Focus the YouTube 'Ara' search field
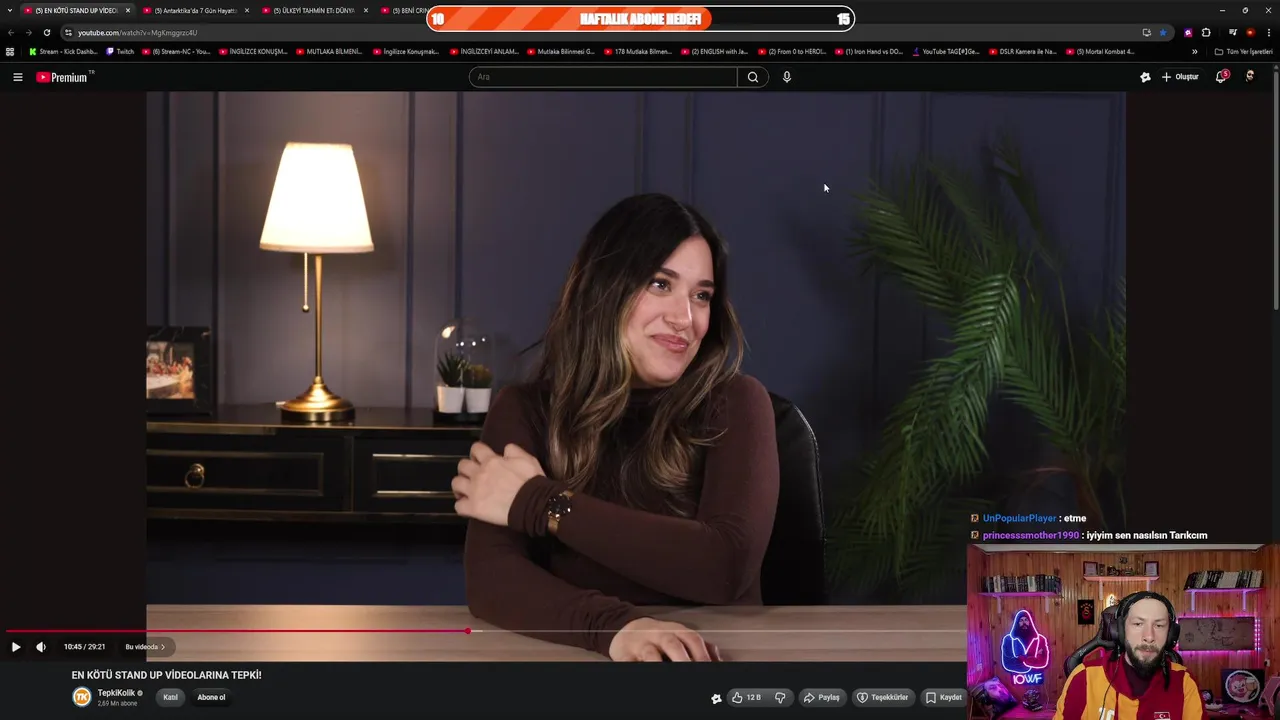1280x720 pixels. [603, 77]
